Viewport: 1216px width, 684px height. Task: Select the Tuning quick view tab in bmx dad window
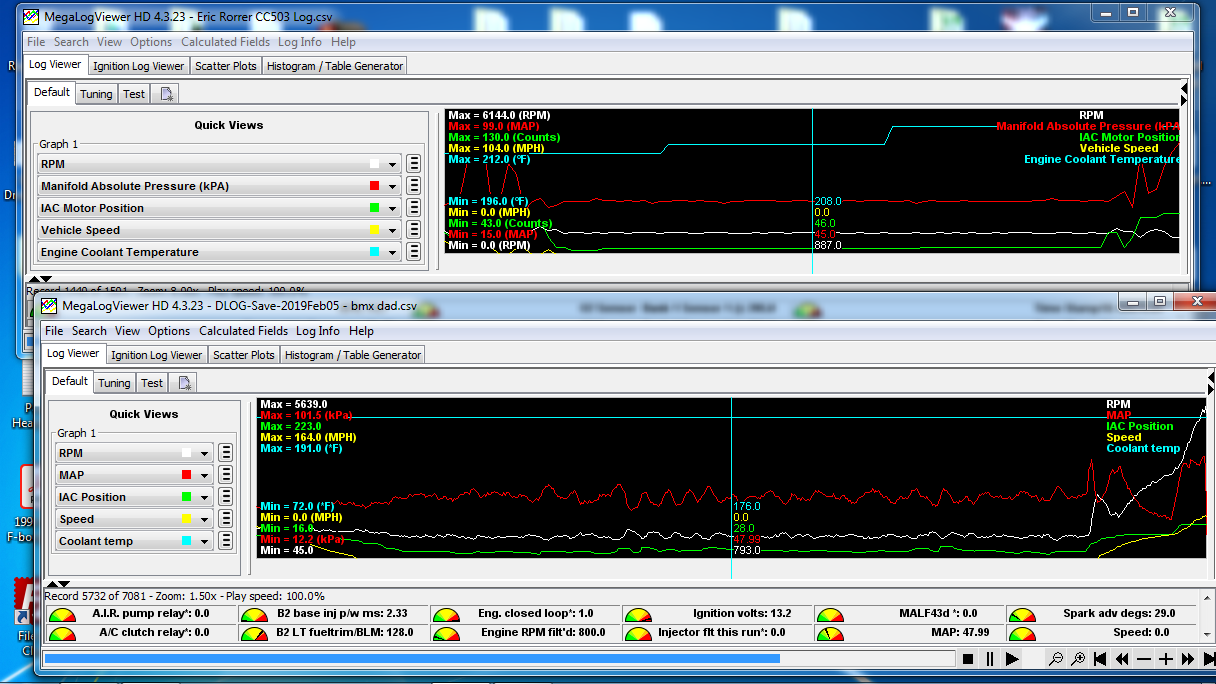114,383
